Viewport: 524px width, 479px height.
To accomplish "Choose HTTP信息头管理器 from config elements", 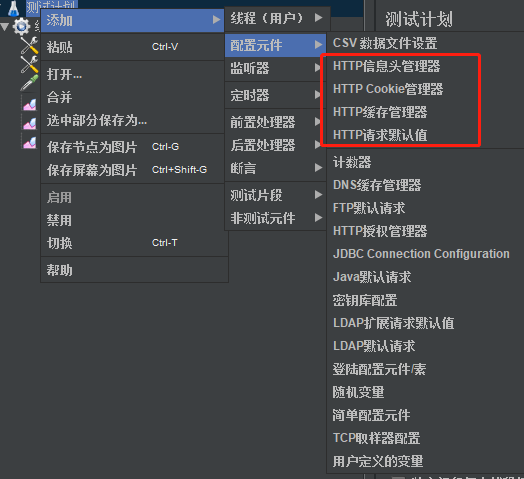I will point(386,66).
